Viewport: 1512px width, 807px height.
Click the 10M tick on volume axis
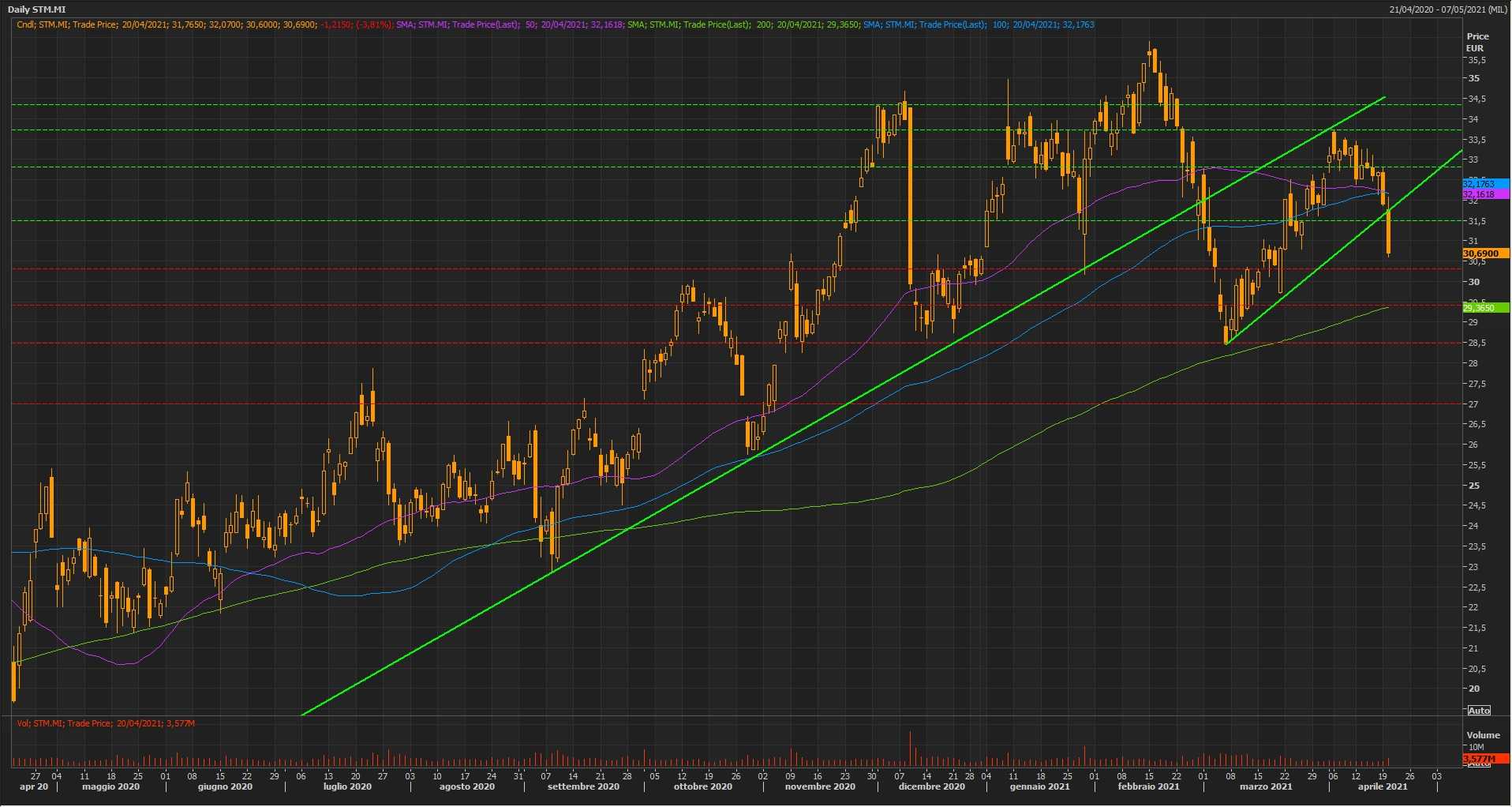point(1476,747)
